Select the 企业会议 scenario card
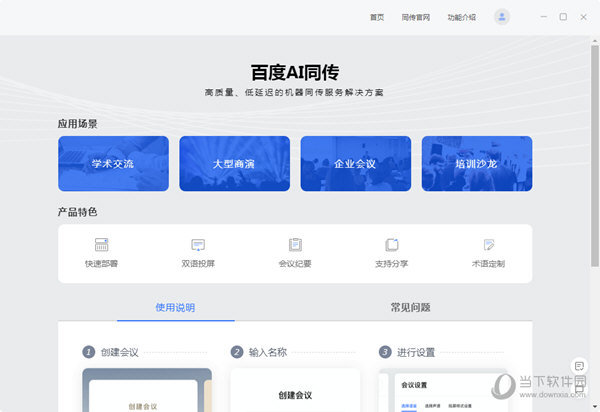This screenshot has height=412, width=600. click(x=356, y=164)
